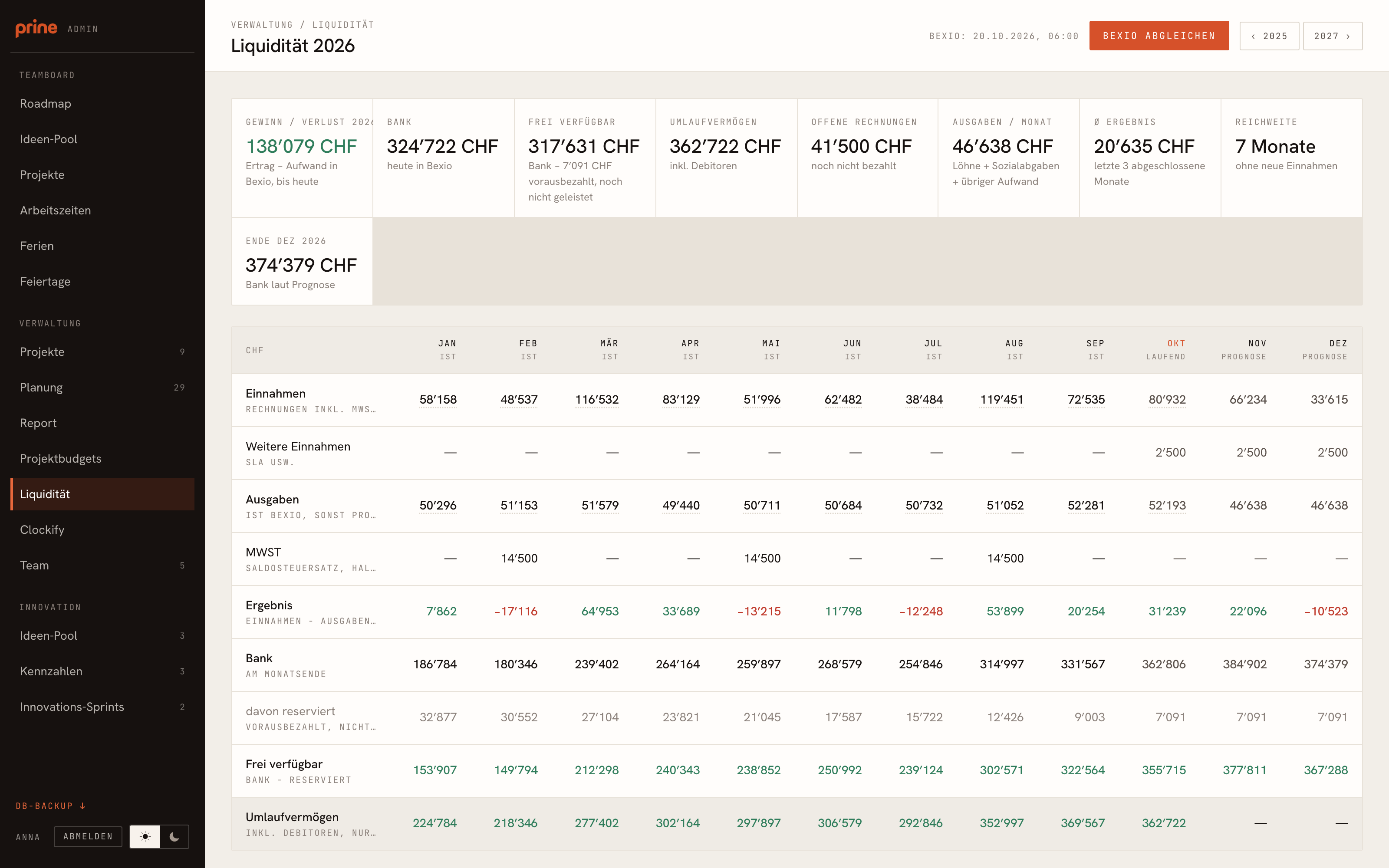Click Einnahmen Okt value 80'932
Viewport: 1389px width, 868px height.
tap(1167, 400)
